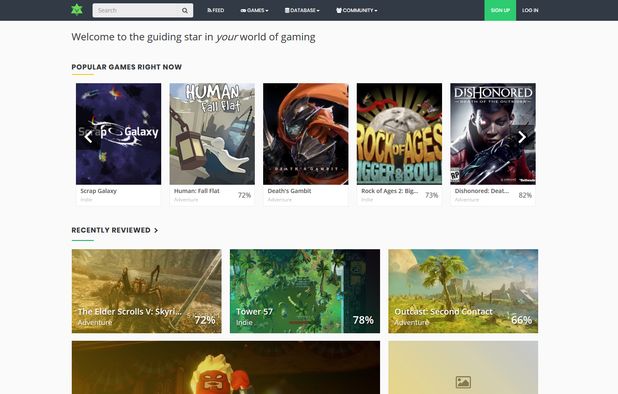
Task: Open The Elder Scrolls V: Skyrim review
Action: point(147,291)
